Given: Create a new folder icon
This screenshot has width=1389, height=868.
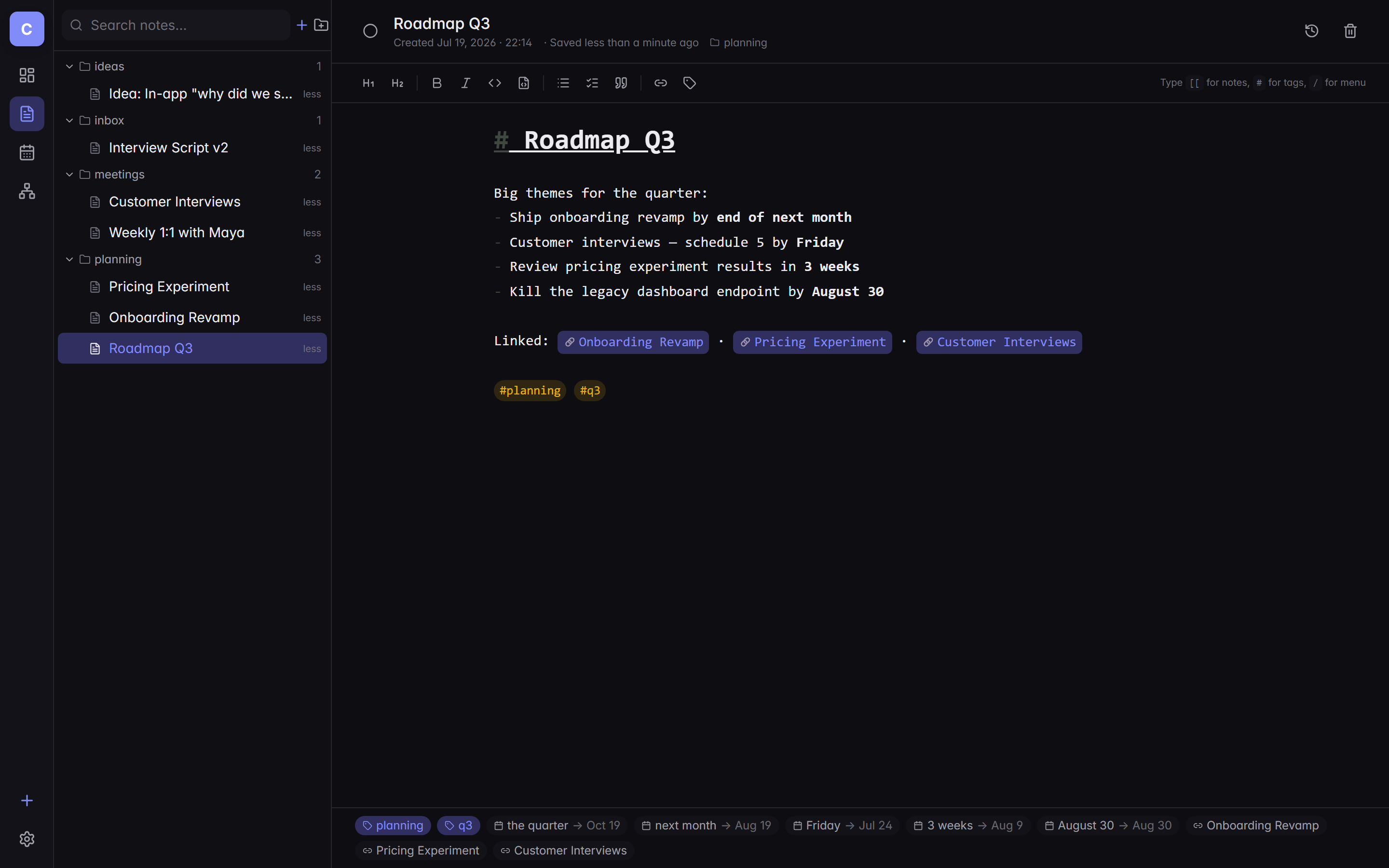Looking at the screenshot, I should pyautogui.click(x=321, y=25).
